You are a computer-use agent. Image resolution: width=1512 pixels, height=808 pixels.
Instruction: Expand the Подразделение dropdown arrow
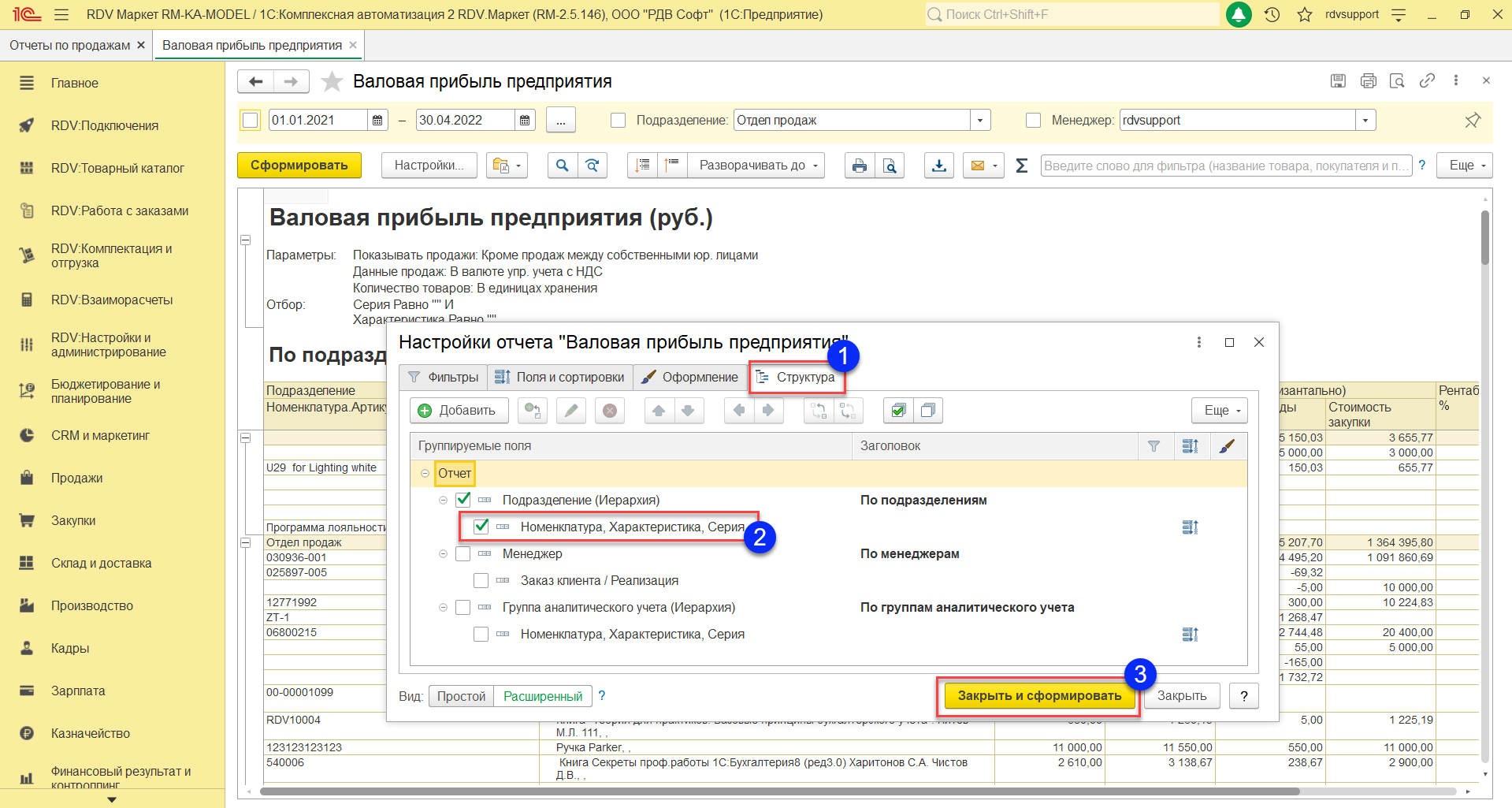979,120
